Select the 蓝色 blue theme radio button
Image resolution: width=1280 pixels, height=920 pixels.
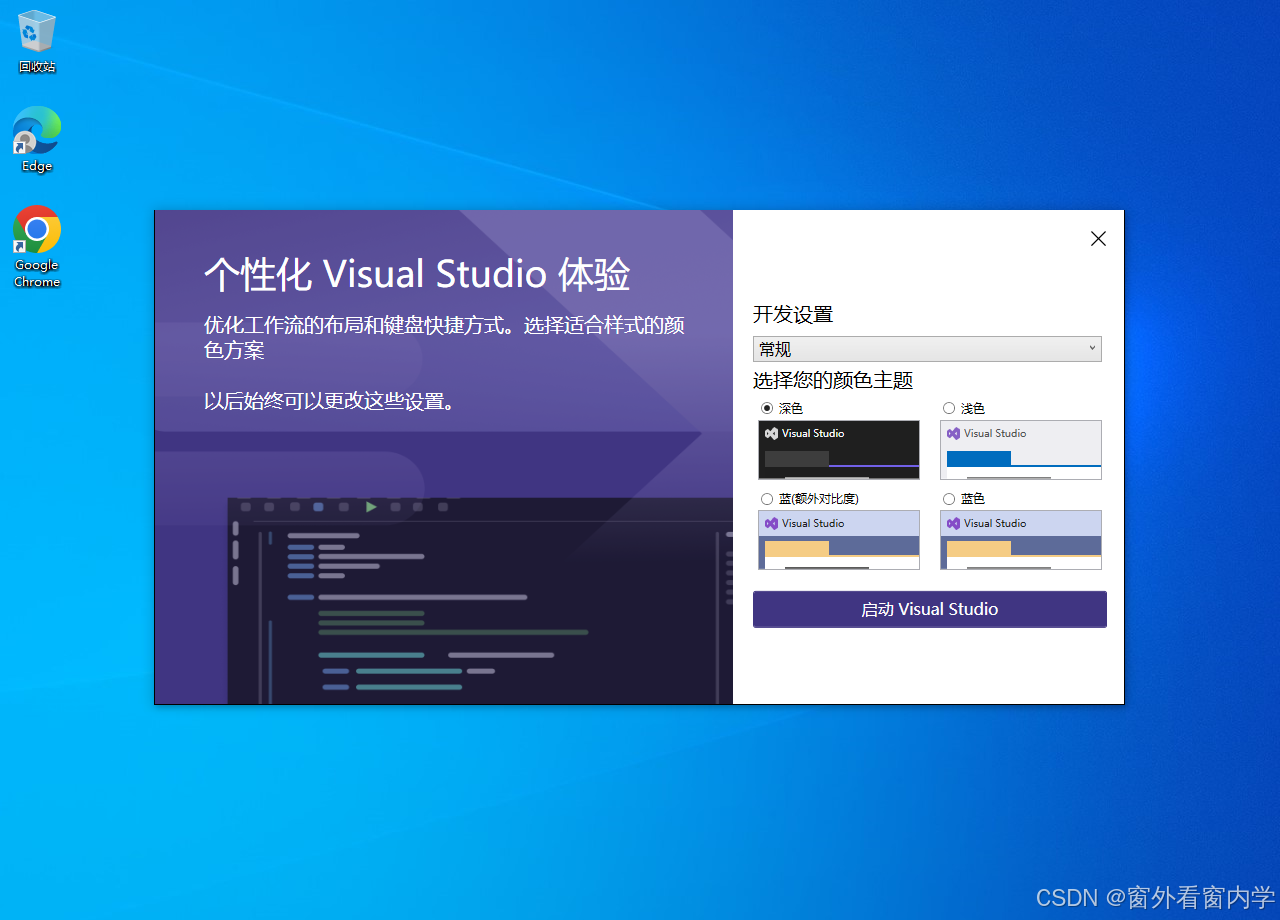(949, 498)
